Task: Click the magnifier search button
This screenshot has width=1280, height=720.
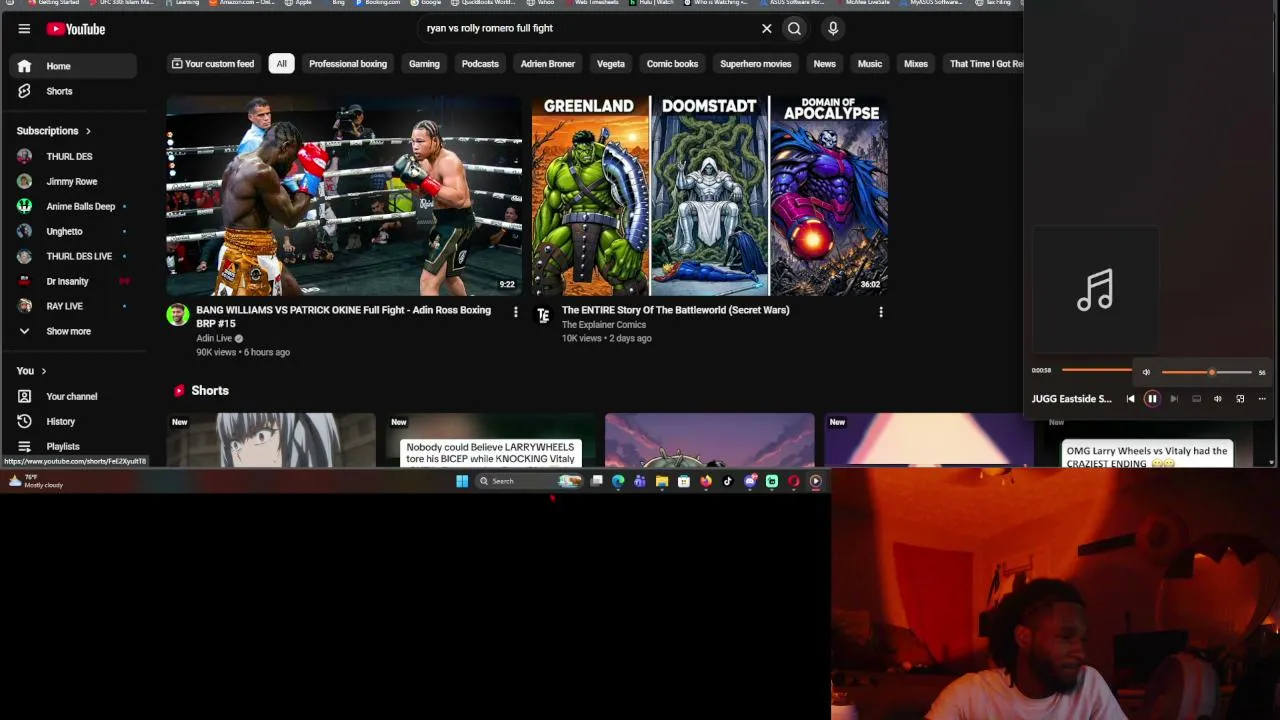Action: 794,28
